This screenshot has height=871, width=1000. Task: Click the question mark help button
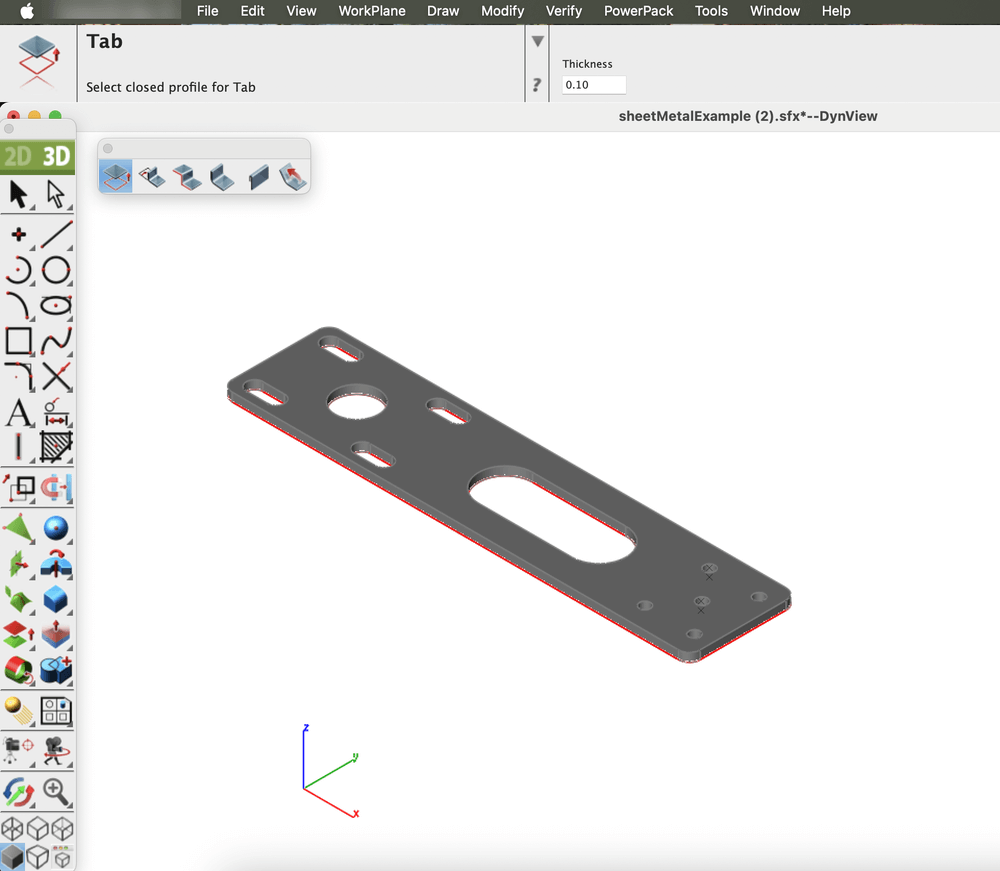(537, 85)
